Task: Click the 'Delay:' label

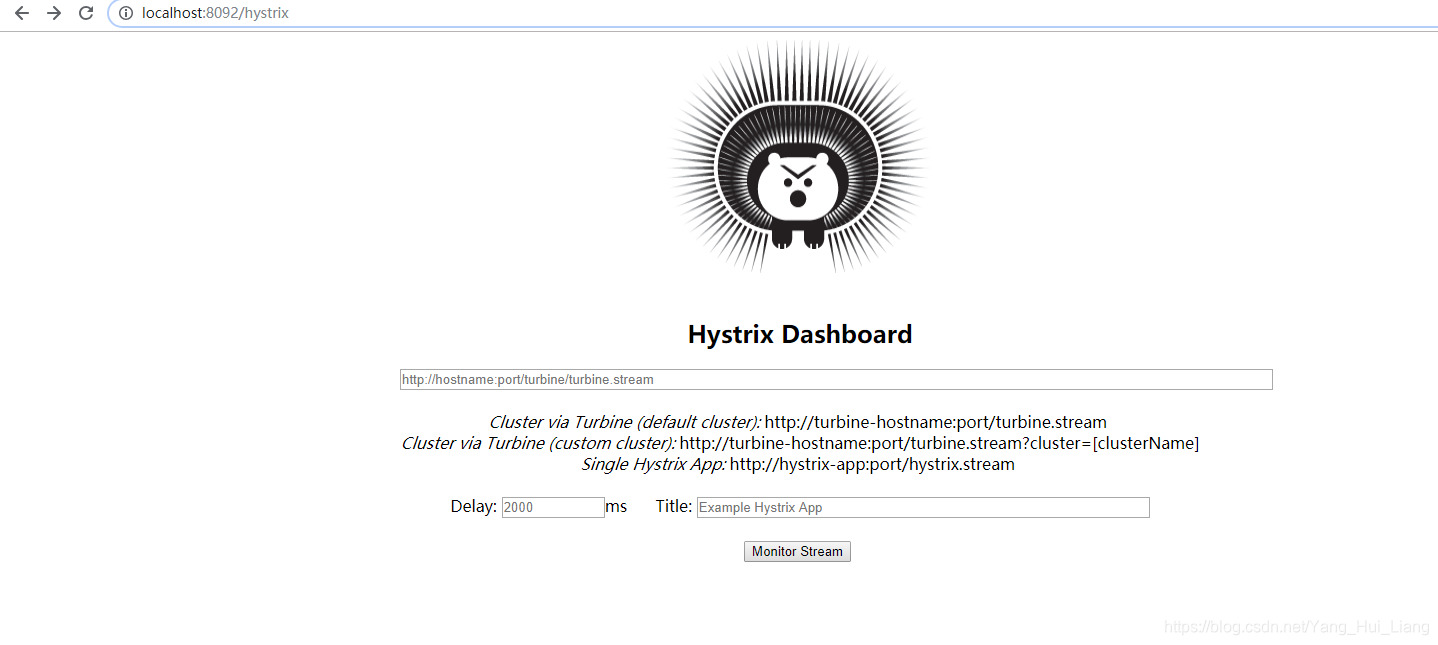Action: [x=474, y=507]
